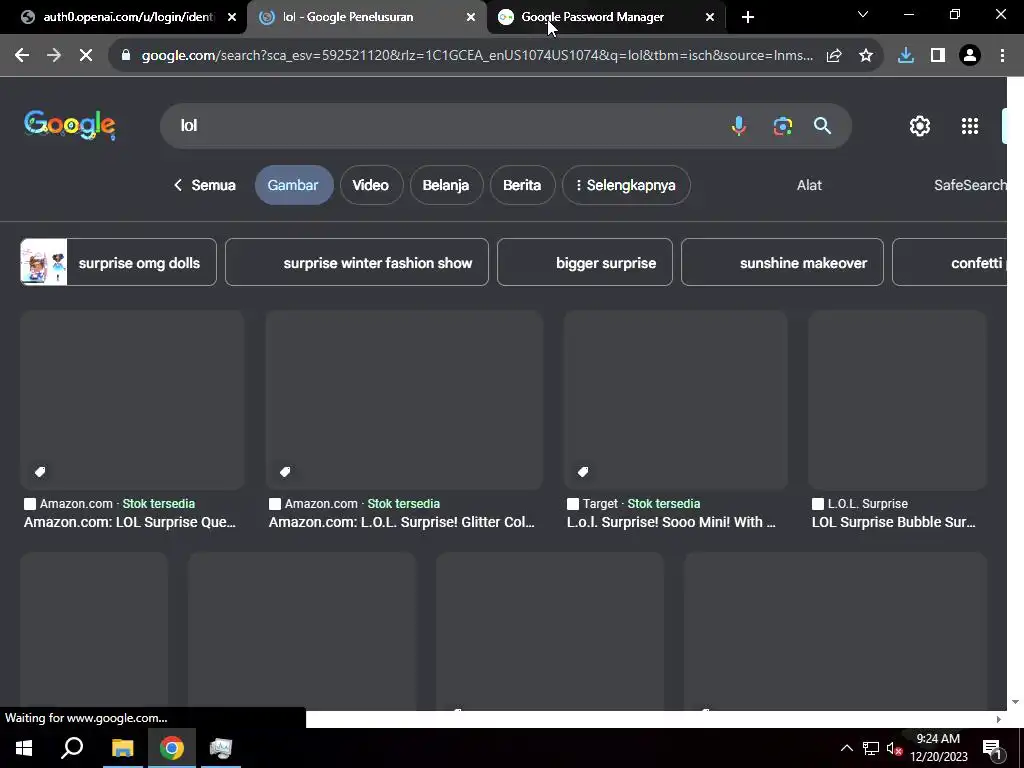
Task: Click the browser forward arrow
Action: click(x=54, y=56)
